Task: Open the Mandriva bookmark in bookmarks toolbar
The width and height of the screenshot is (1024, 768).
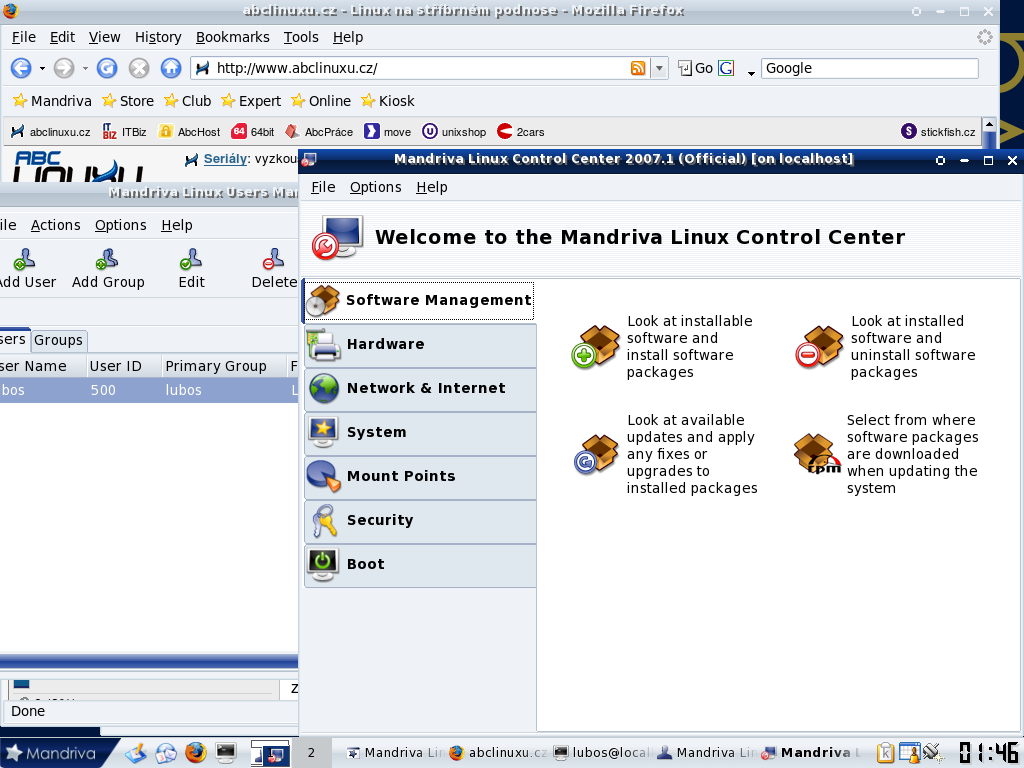Action: [x=52, y=101]
